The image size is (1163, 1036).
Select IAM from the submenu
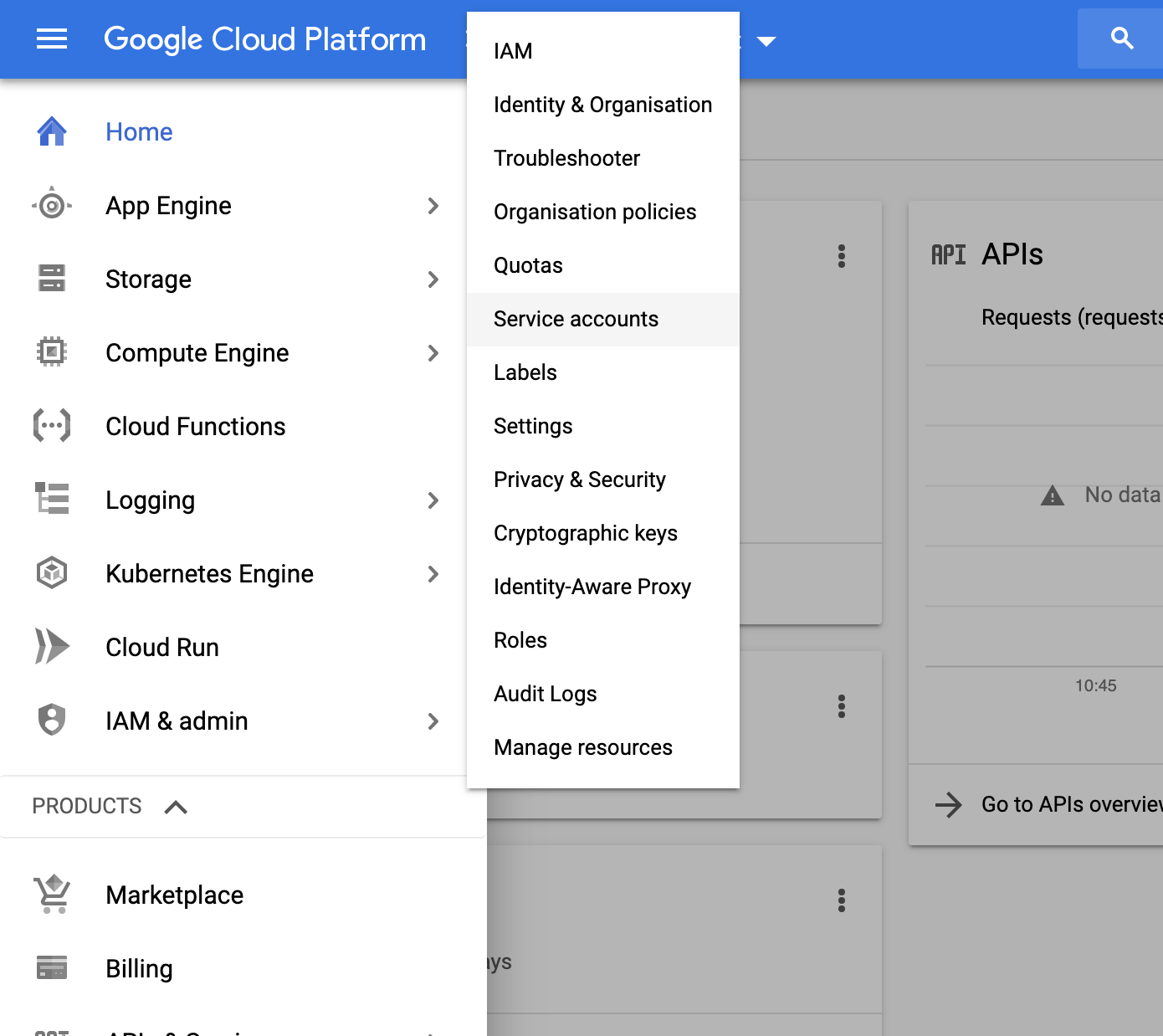tap(603, 51)
